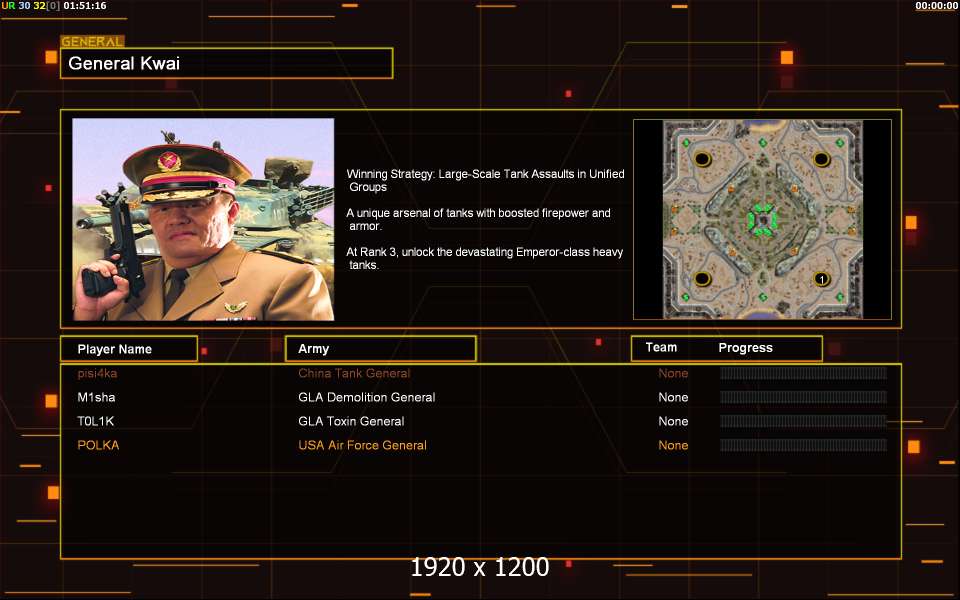The width and height of the screenshot is (960, 600).
Task: Select the lower-left start position marker on map
Action: [x=703, y=279]
